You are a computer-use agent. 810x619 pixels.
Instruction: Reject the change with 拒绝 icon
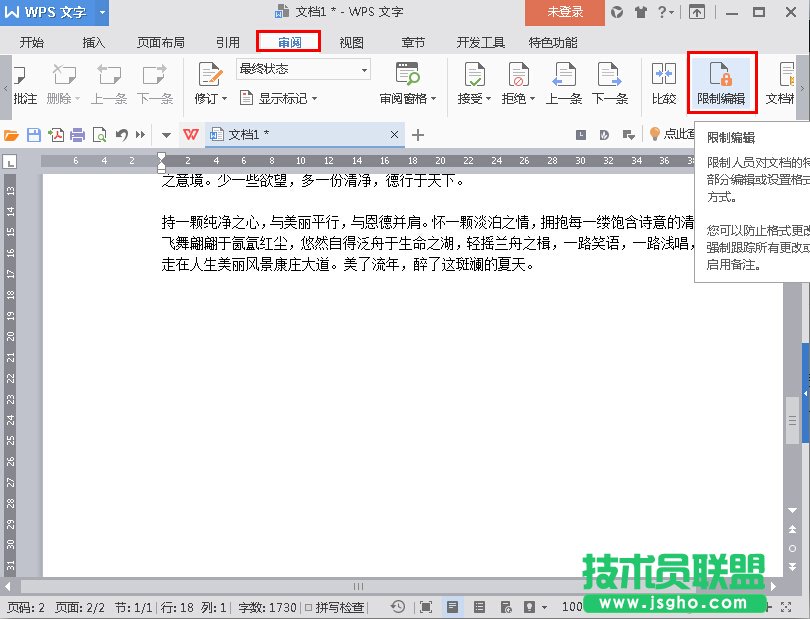tap(517, 75)
